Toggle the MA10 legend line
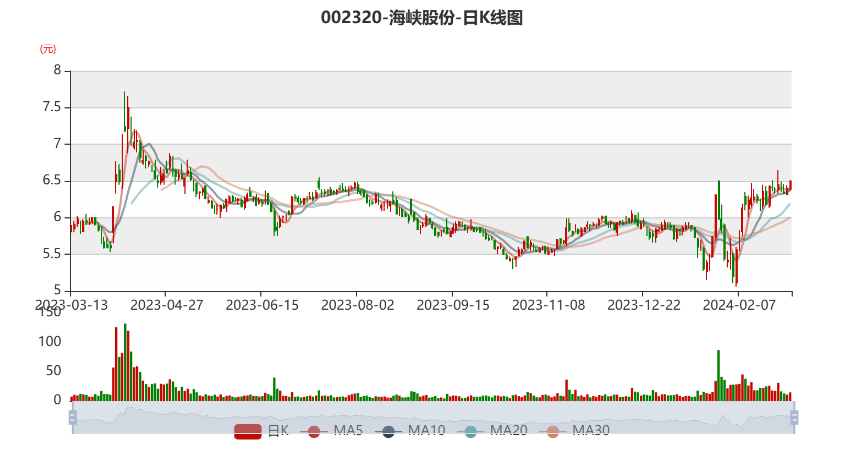 (410, 431)
